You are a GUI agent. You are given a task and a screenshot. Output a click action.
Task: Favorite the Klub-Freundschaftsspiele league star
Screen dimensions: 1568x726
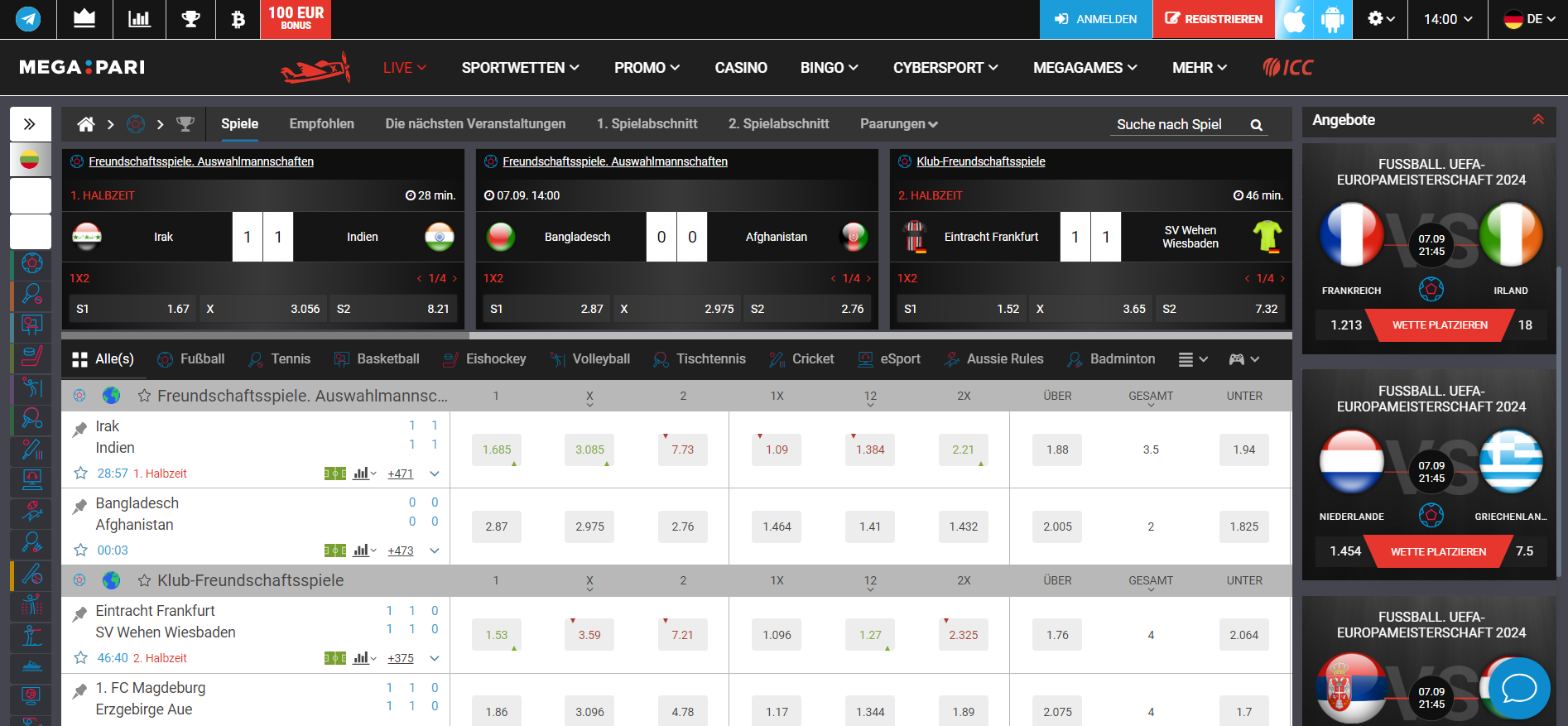tap(144, 580)
